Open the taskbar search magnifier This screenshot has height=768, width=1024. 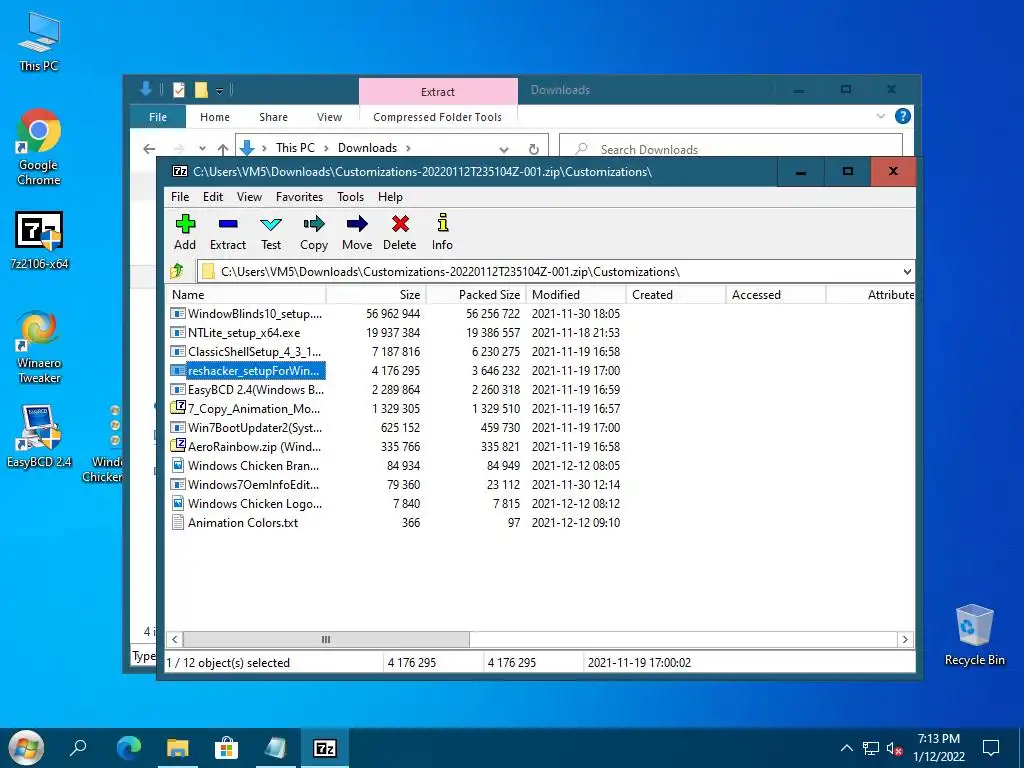(78, 748)
